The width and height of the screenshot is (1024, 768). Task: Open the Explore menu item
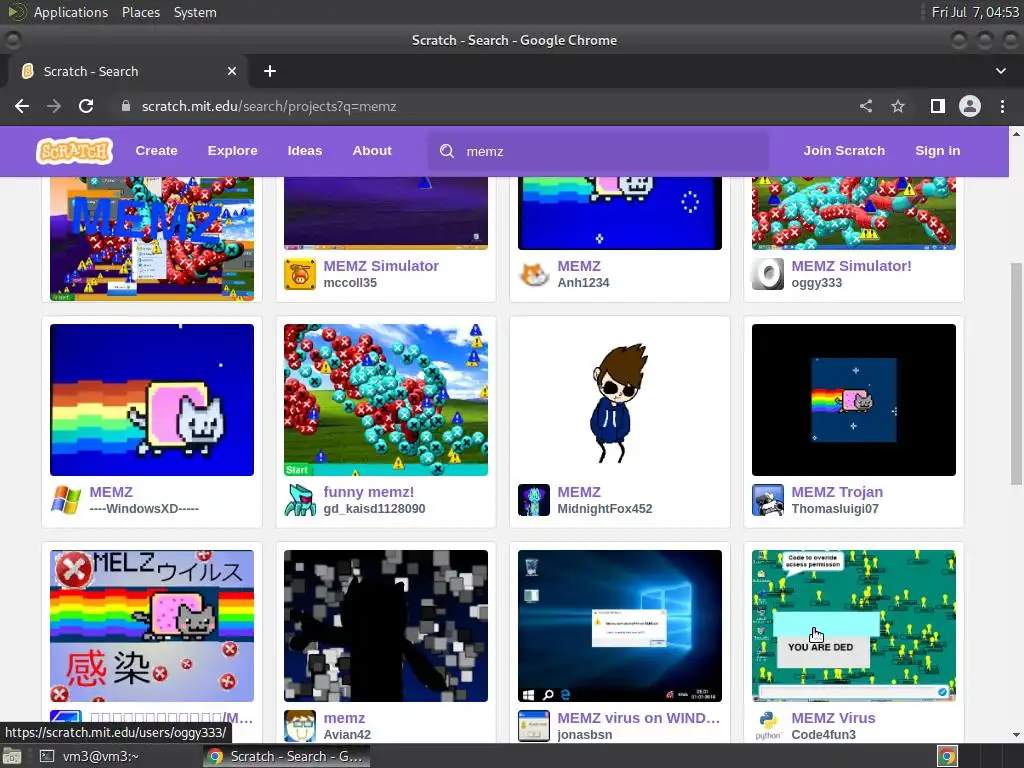click(x=232, y=151)
